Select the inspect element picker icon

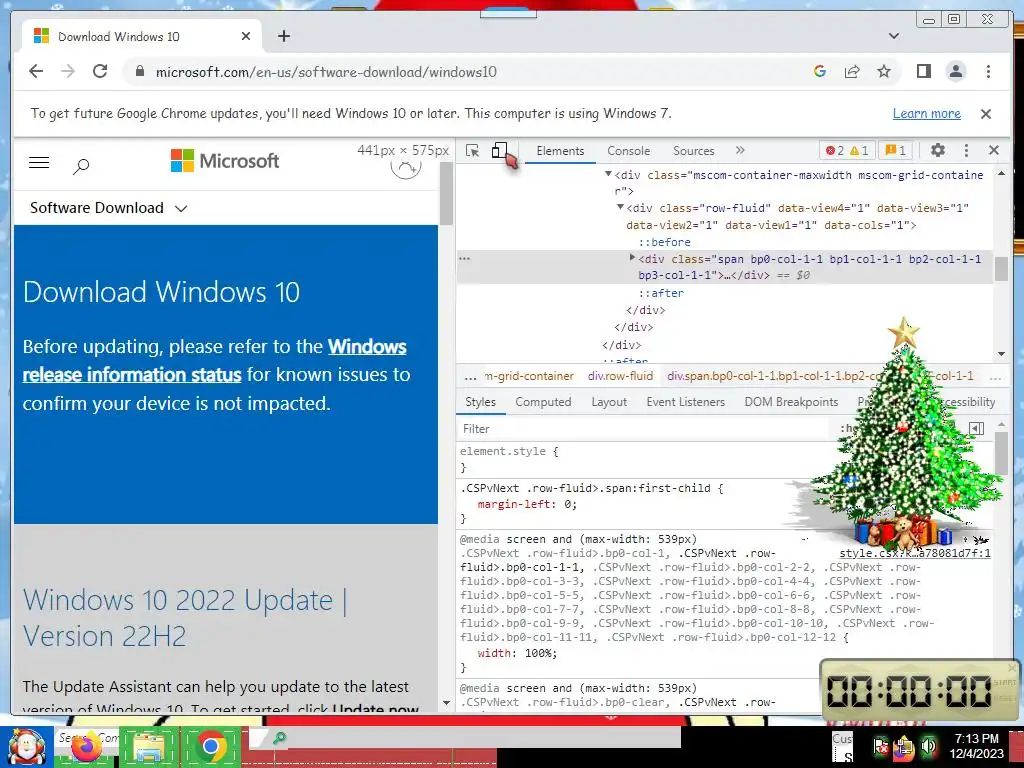pos(472,151)
